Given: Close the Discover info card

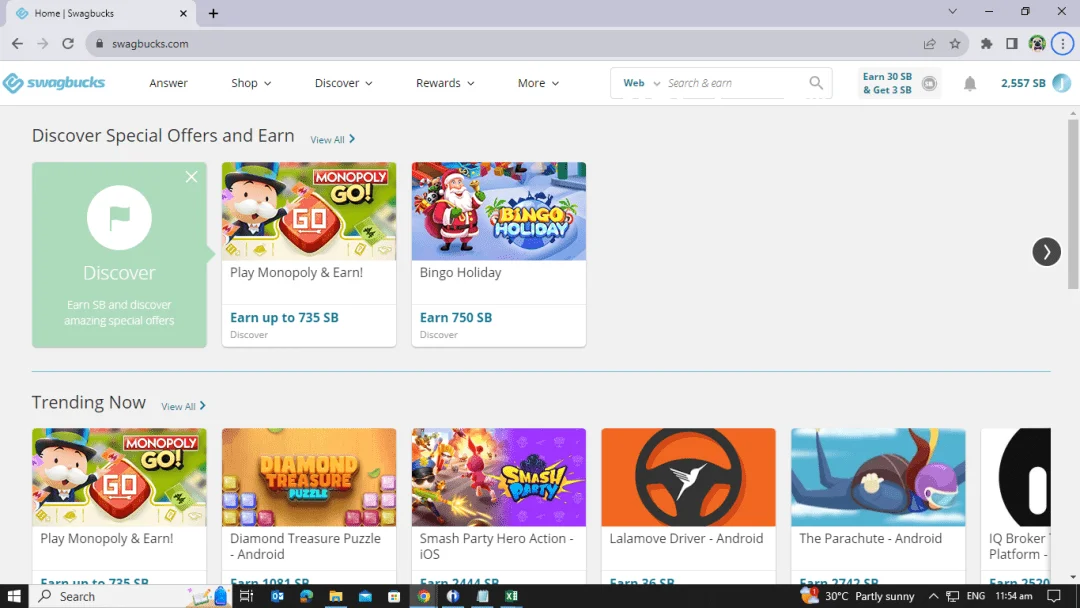Looking at the screenshot, I should pyautogui.click(x=191, y=177).
